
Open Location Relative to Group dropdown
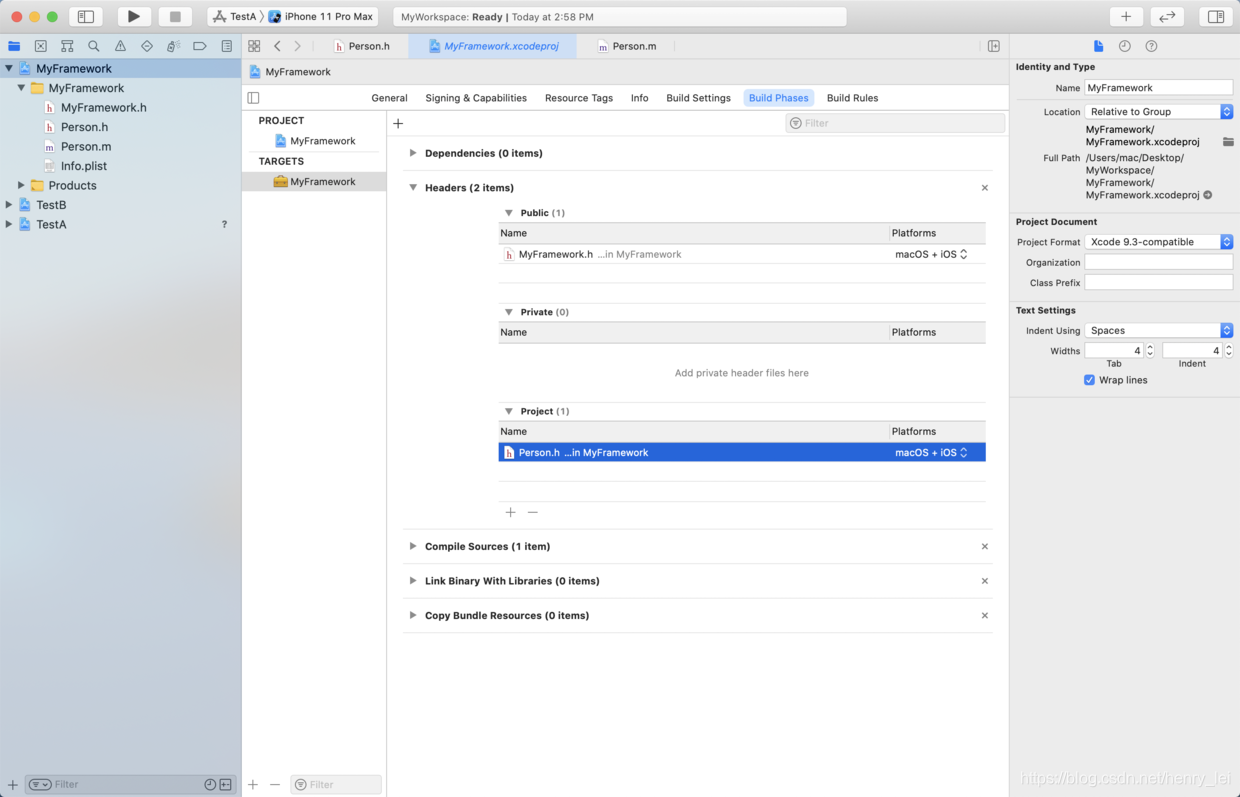[x=1159, y=112]
